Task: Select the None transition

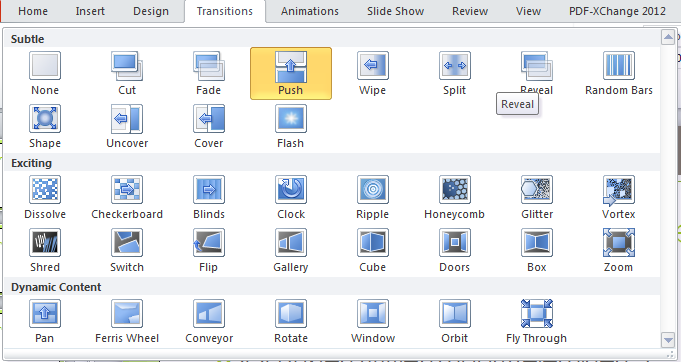Action: tap(45, 73)
